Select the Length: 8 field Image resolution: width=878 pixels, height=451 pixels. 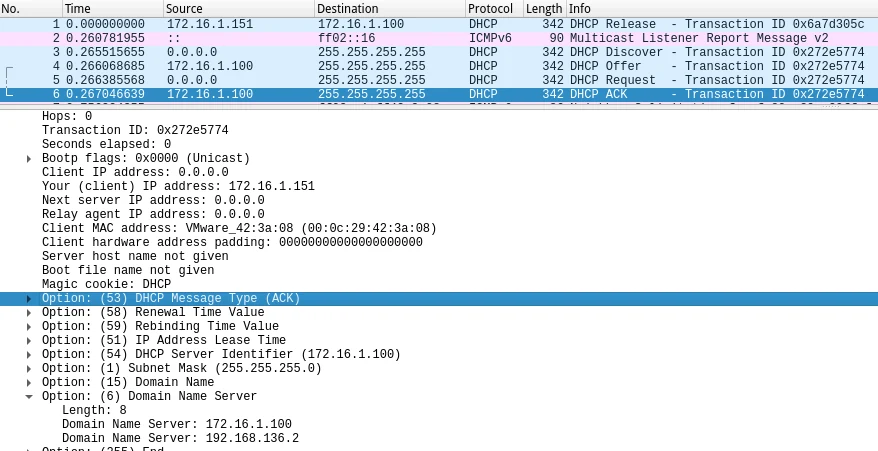click(94, 411)
